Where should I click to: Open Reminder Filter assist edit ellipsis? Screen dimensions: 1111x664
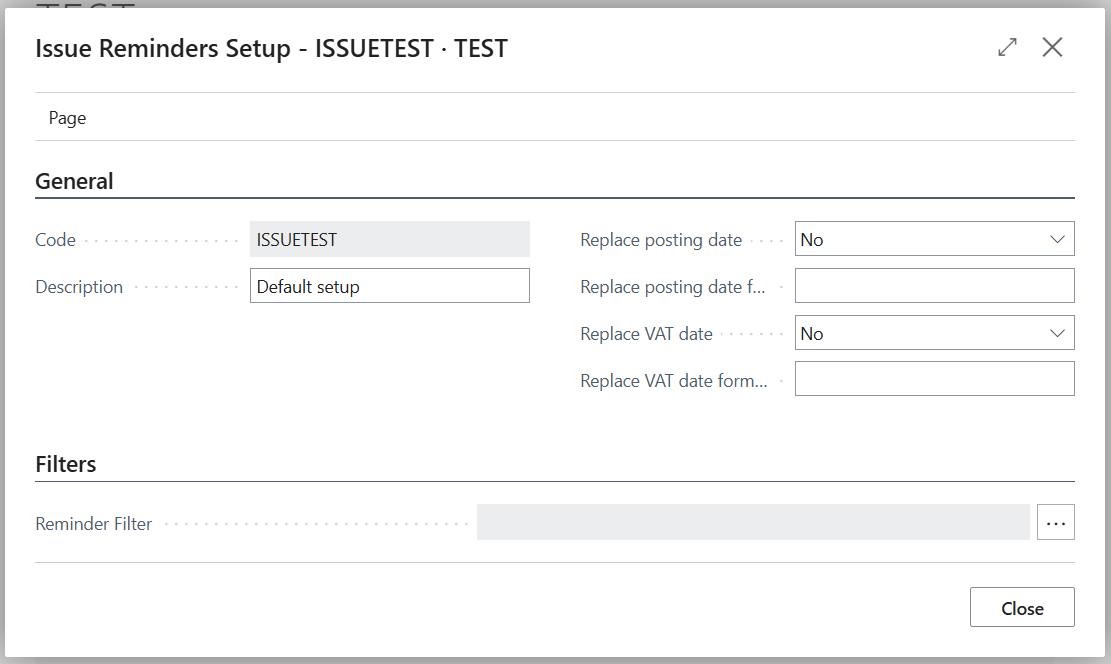click(1056, 522)
